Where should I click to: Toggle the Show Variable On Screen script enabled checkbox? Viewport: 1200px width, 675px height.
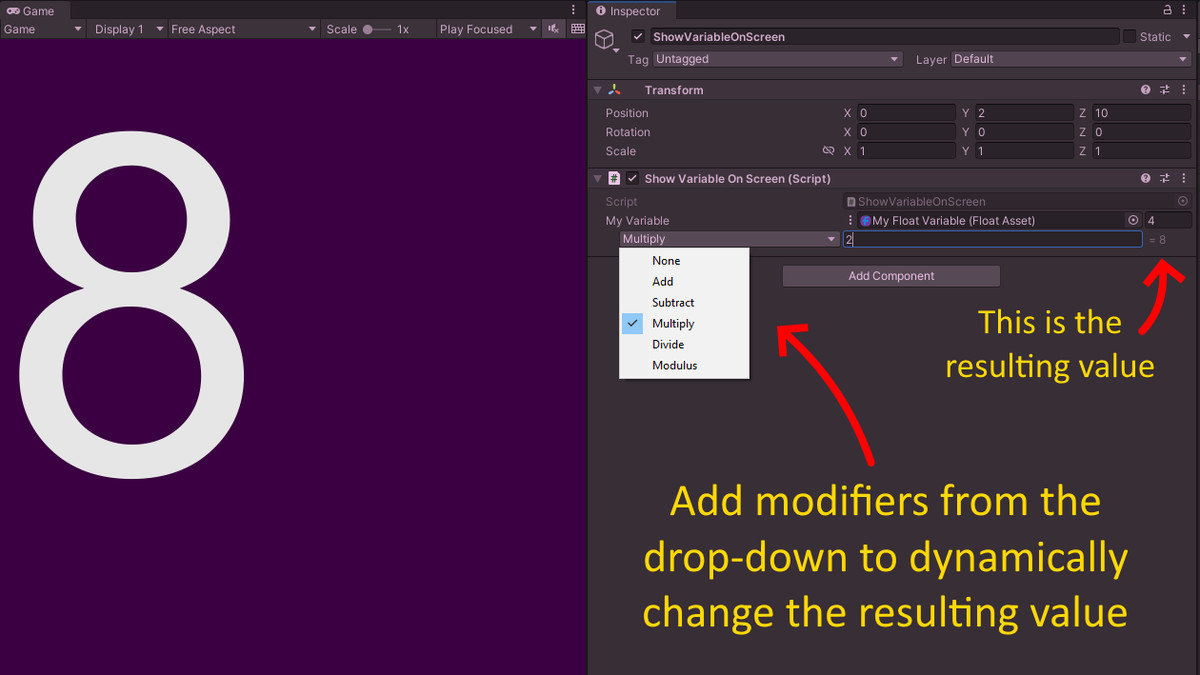[x=632, y=178]
